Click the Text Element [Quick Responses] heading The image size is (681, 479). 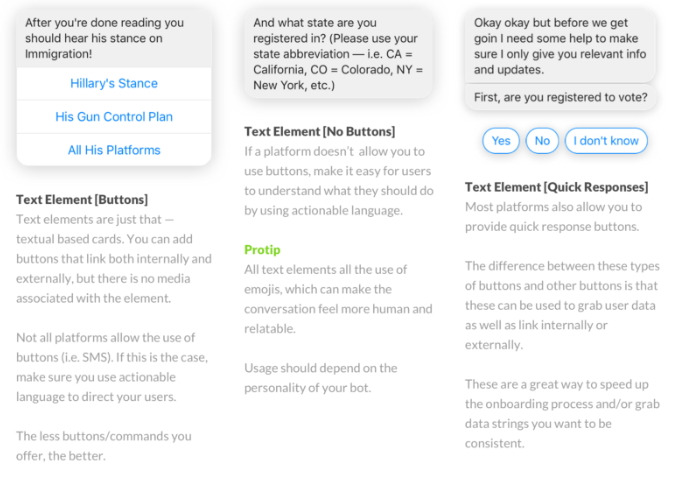[556, 187]
